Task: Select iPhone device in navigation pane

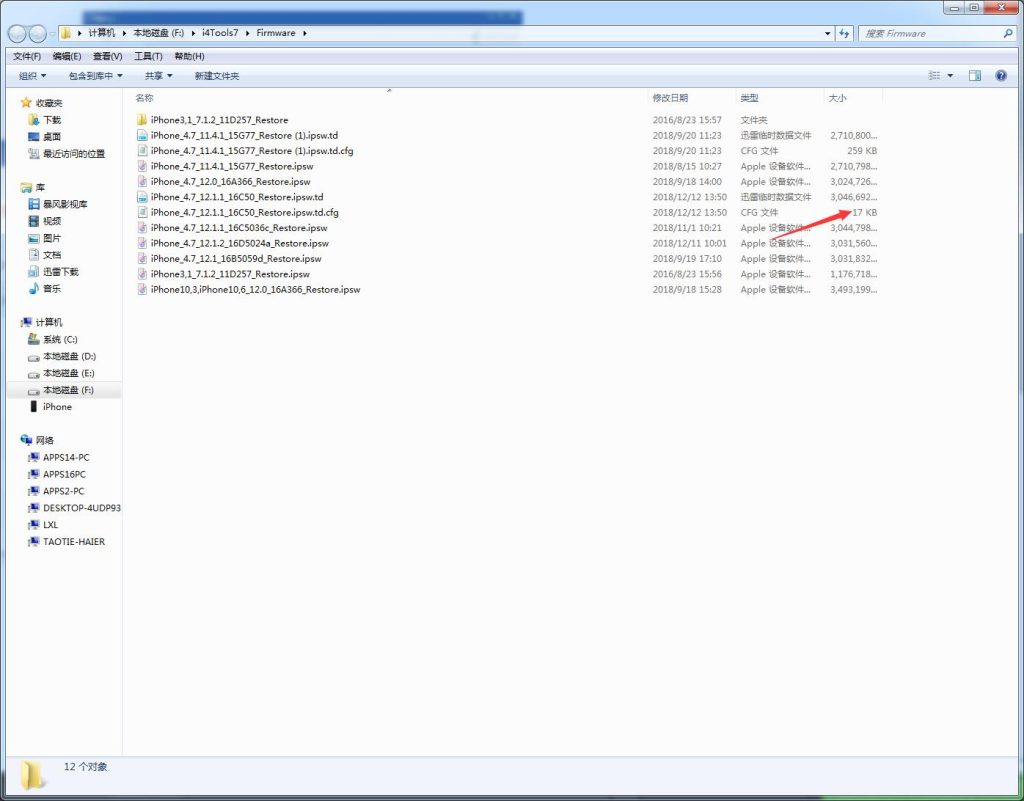Action: coord(57,407)
